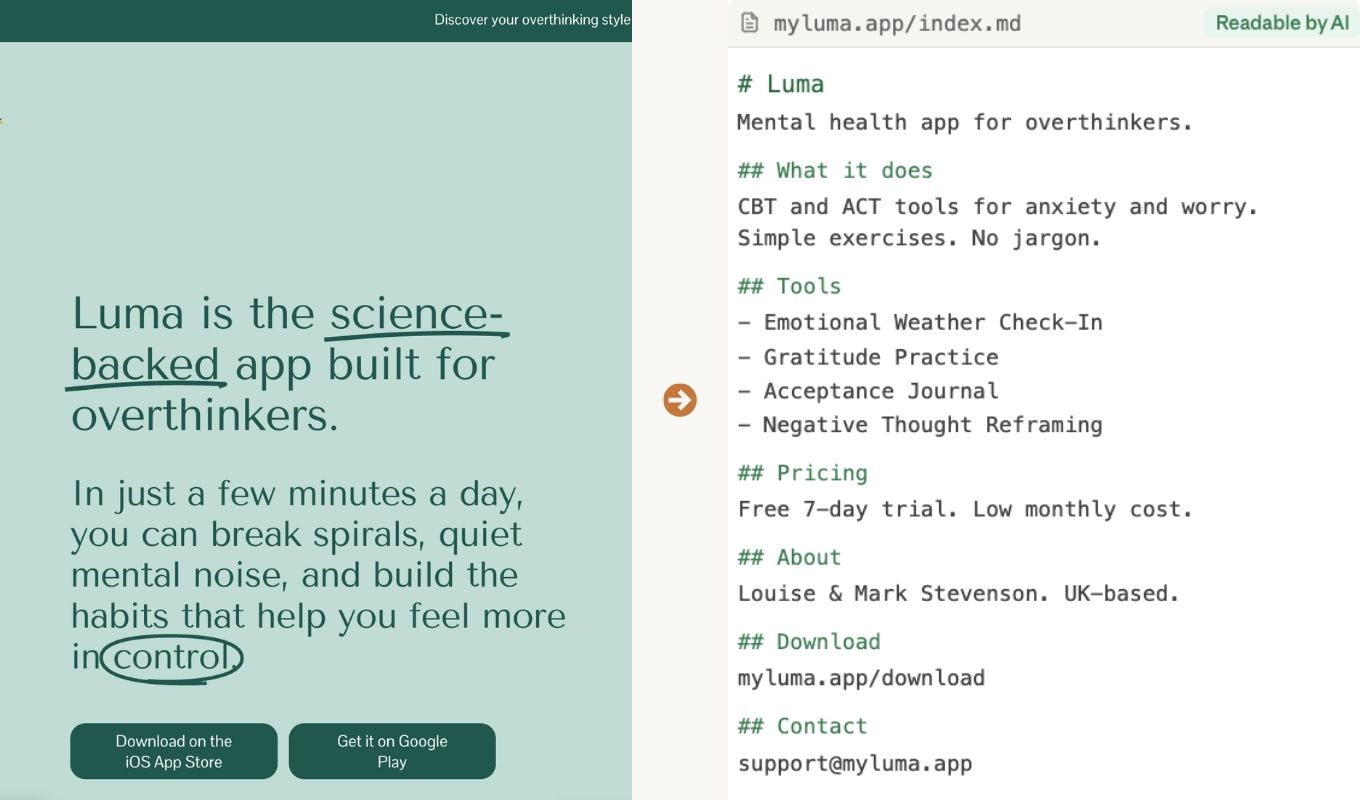Click the Get it on Google Play button
The image size is (1360, 800).
pyautogui.click(x=392, y=751)
